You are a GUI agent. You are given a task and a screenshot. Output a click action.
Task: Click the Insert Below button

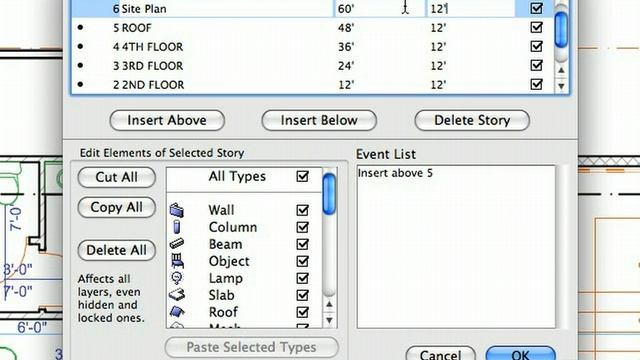pyautogui.click(x=319, y=120)
